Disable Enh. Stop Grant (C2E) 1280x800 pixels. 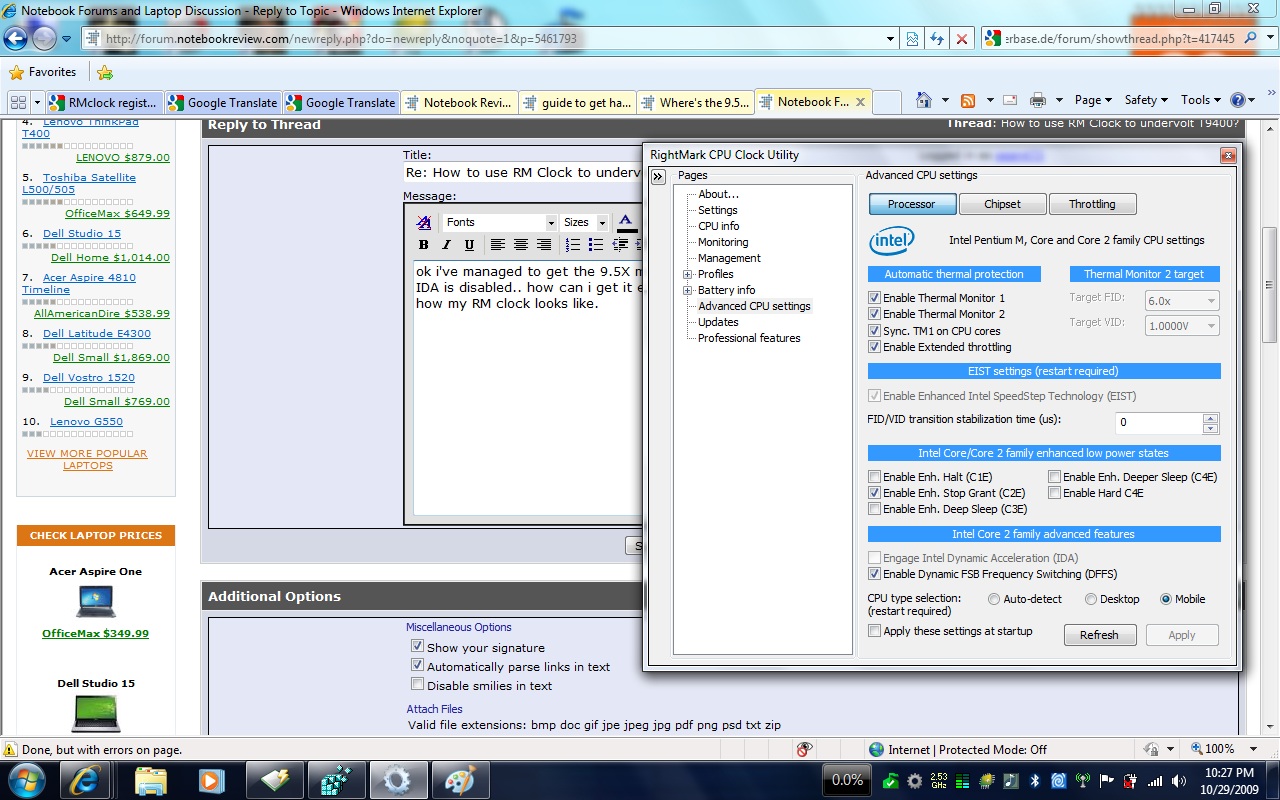coord(875,493)
